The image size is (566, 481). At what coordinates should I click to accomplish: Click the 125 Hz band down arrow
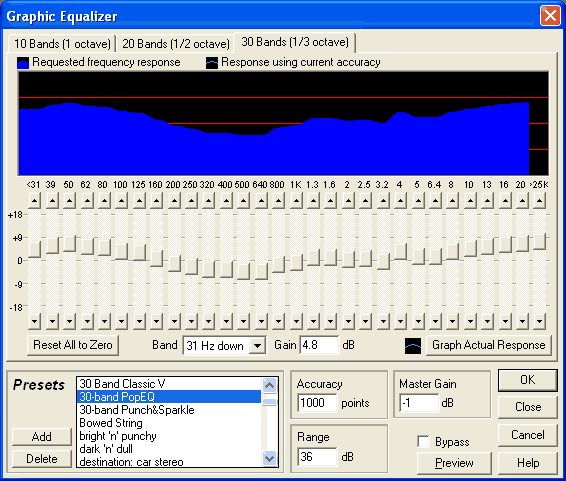coord(139,321)
